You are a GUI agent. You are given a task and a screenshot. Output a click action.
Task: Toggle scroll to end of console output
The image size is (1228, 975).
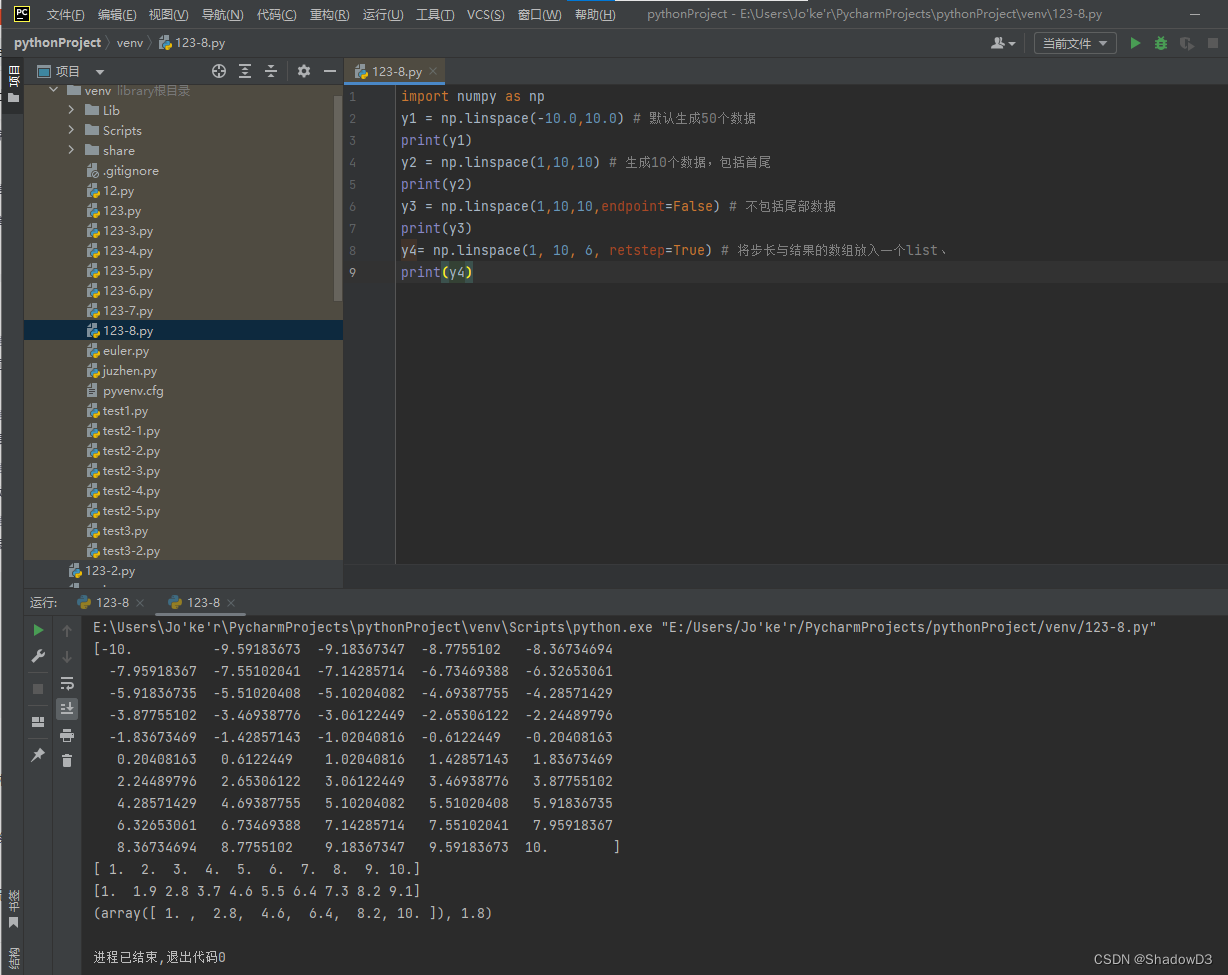(x=67, y=708)
